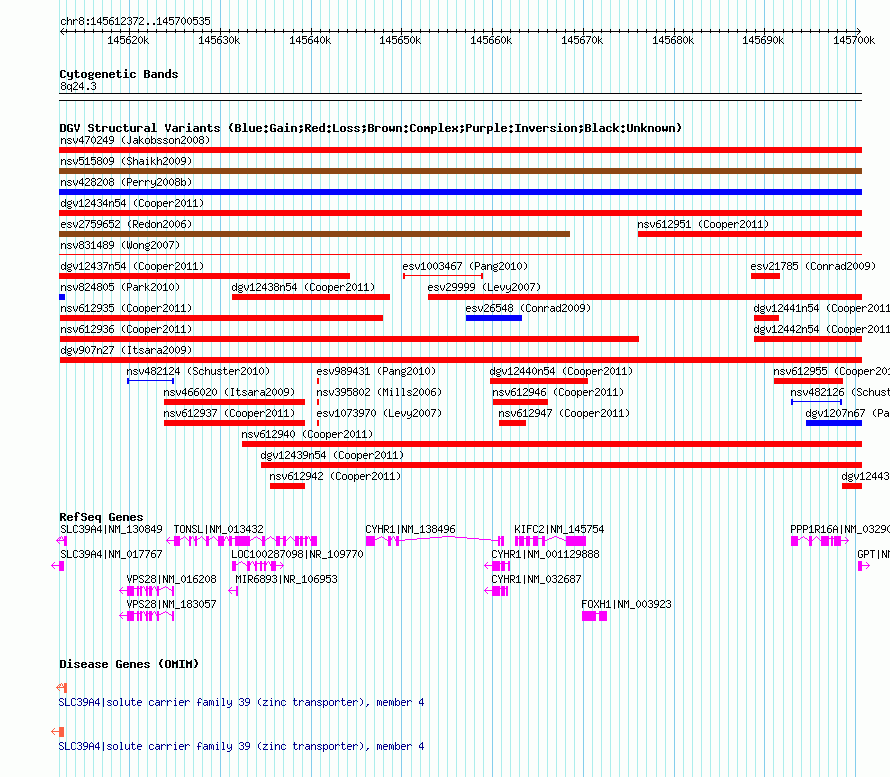Click the esv1073970 (Levy2007) variant label
The image size is (890, 777).
click(379, 413)
